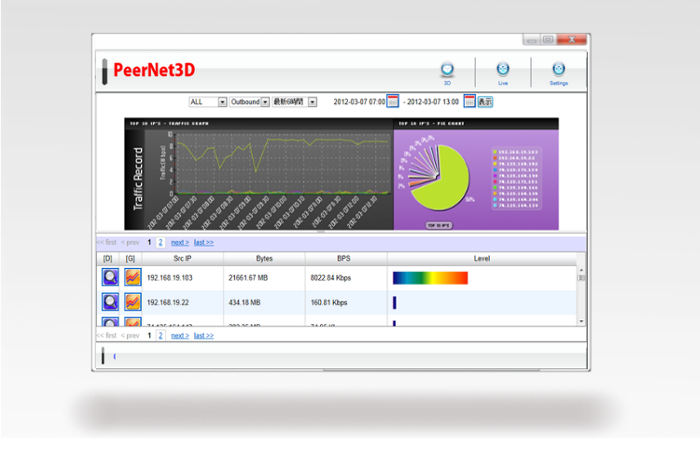The image size is (700, 450).
Task: Click detail magnifier icon for 192.168.19.103
Action: [x=110, y=277]
